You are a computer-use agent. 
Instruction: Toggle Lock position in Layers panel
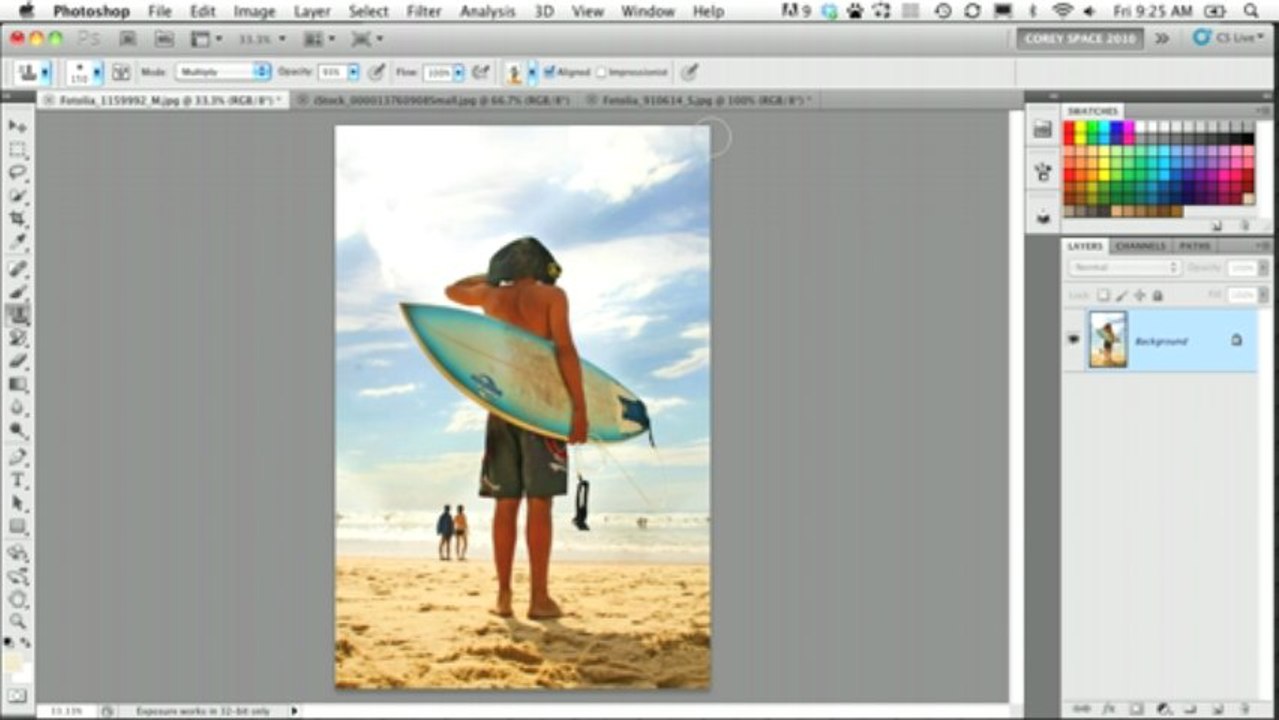pos(1140,295)
